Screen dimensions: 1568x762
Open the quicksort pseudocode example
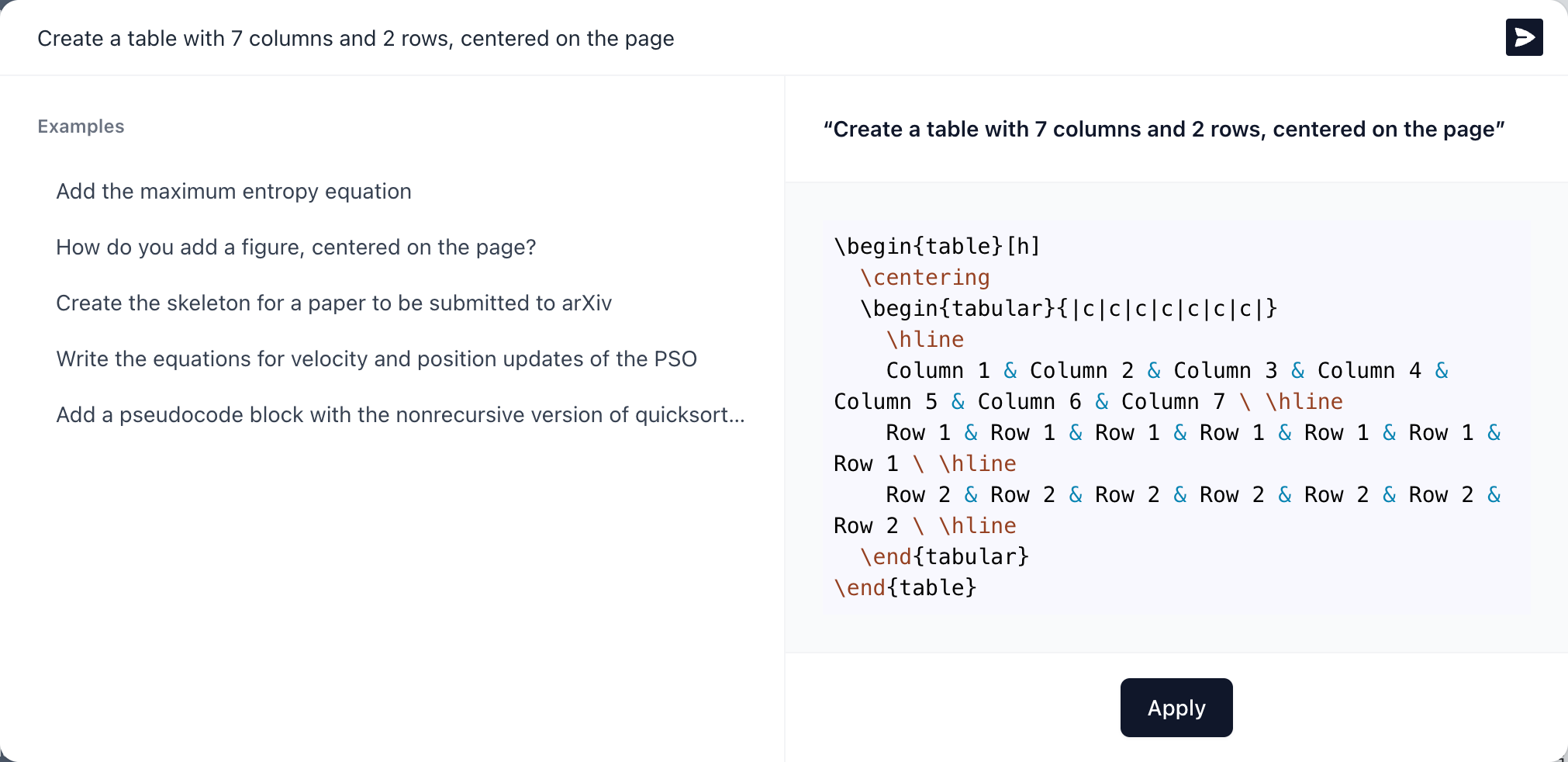[x=399, y=414]
